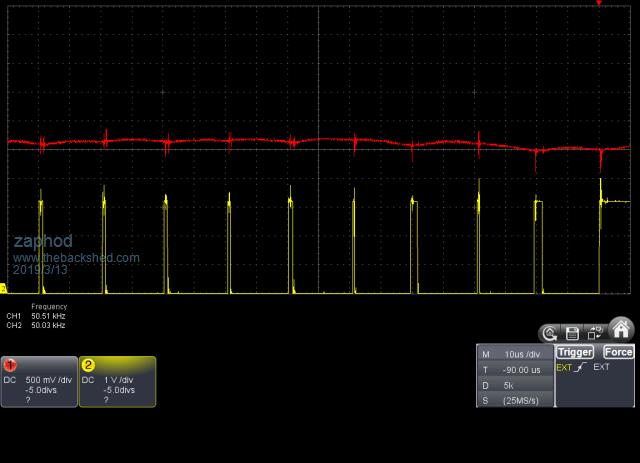
Task: Open the 10us/div timebase setting
Action: (x=514, y=354)
